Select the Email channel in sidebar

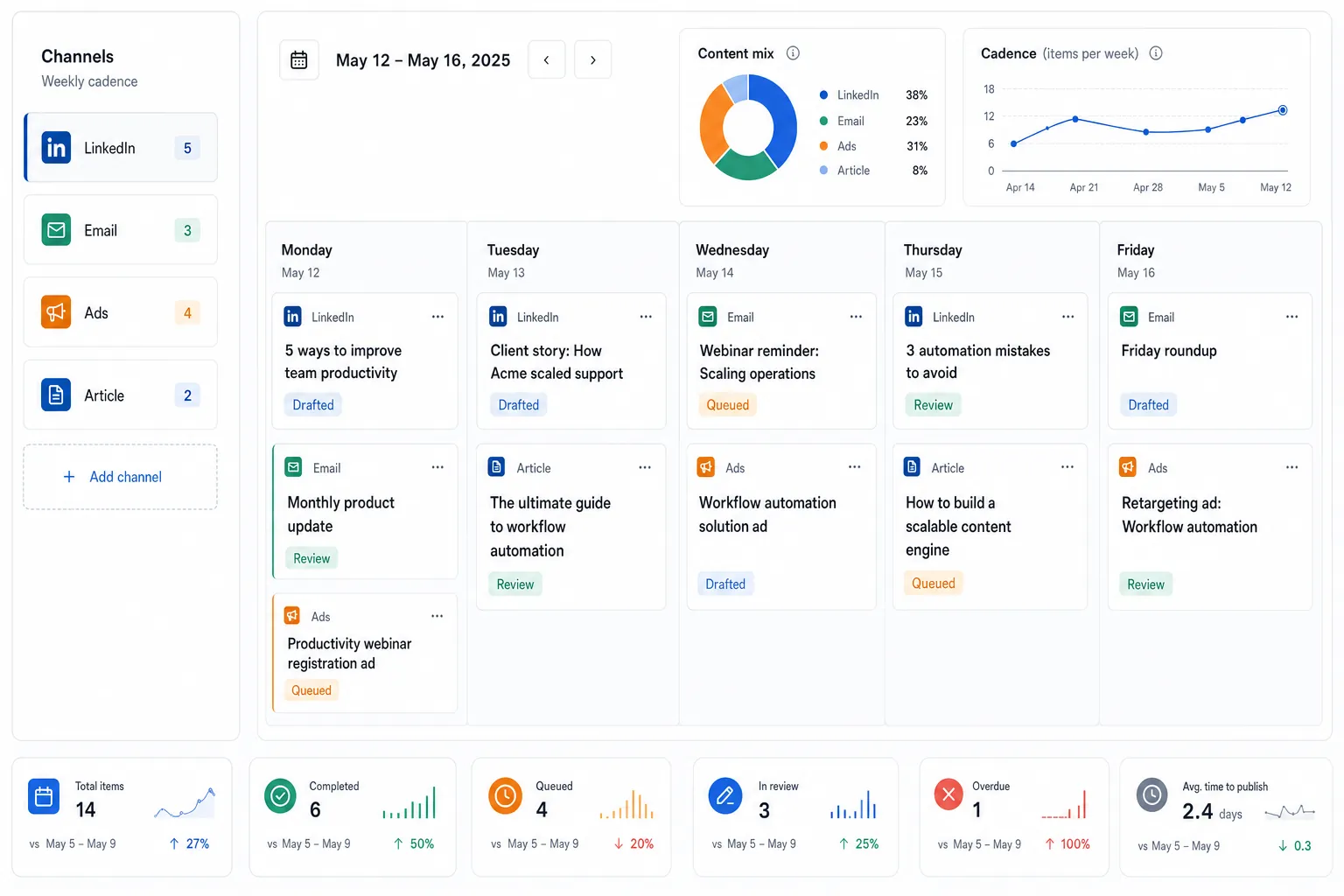(x=121, y=230)
